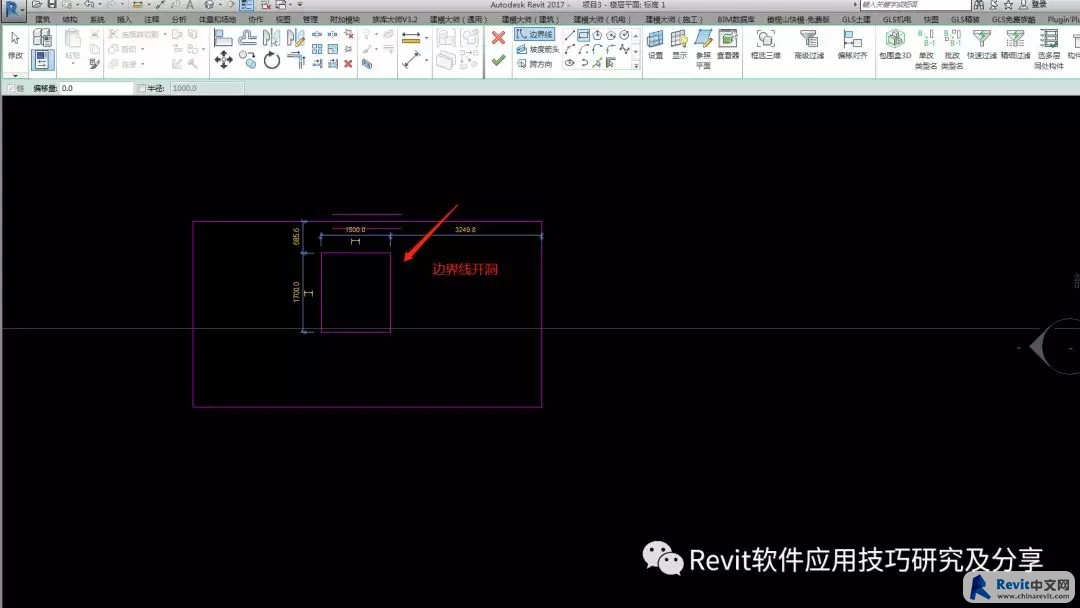Select the 坡度箭头 slope arrow button
1080x608 pixels.
tap(537, 49)
